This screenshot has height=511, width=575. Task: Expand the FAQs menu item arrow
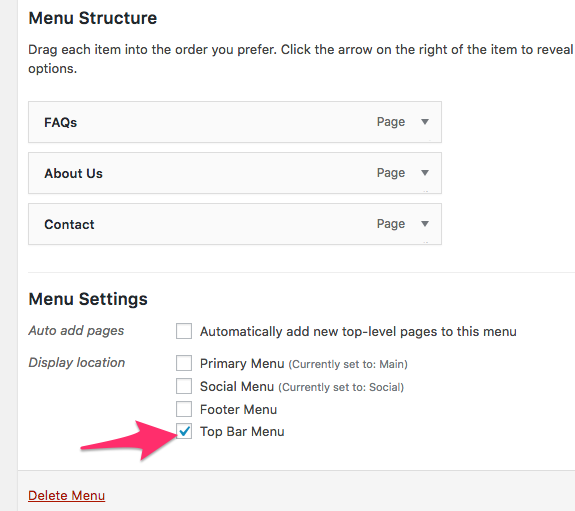coord(425,122)
